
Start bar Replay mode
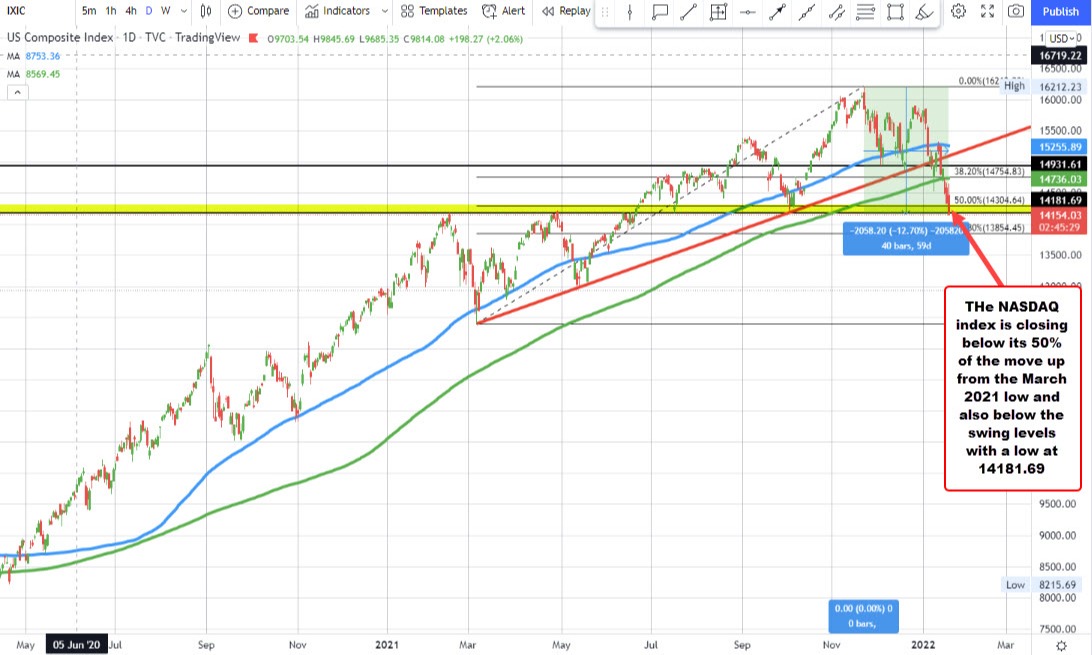pyautogui.click(x=566, y=11)
